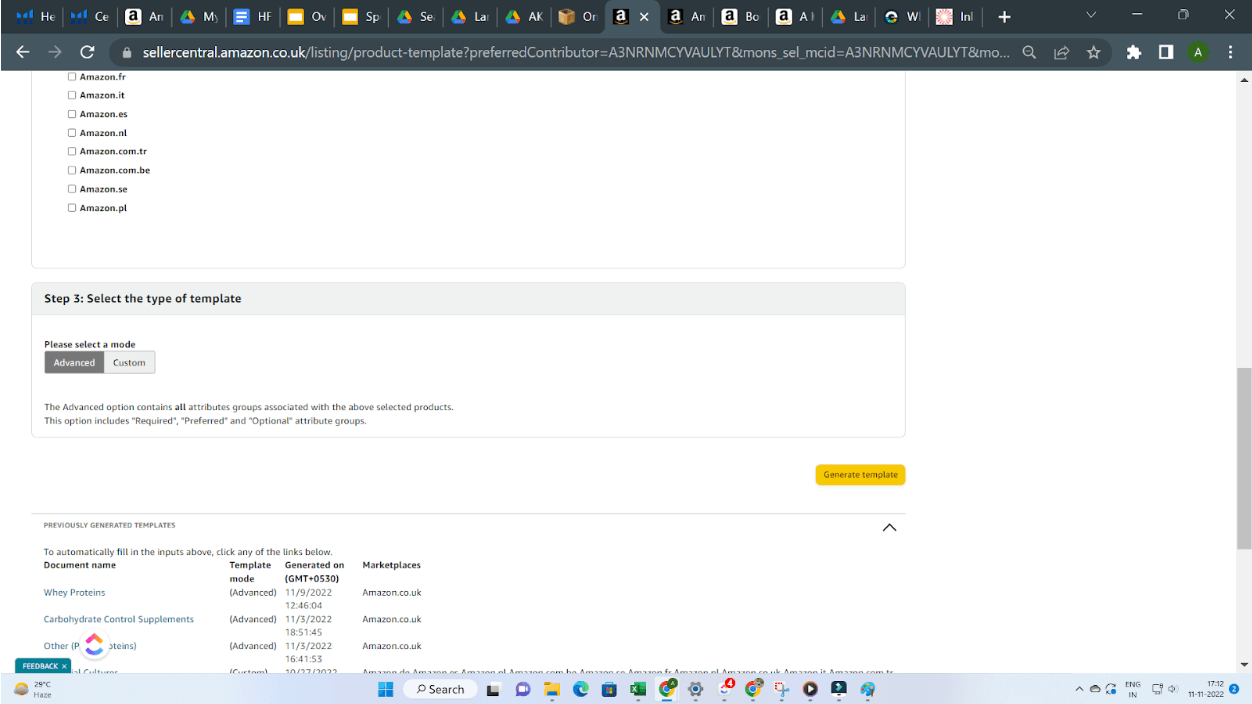Tick the Amazon.com.tr marketplace checkbox
Image resolution: width=1252 pixels, height=704 pixels.
(x=72, y=151)
